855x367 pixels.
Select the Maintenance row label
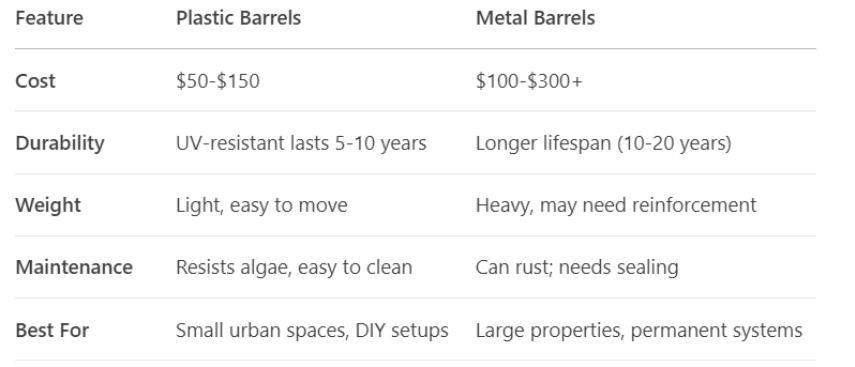[x=74, y=267]
